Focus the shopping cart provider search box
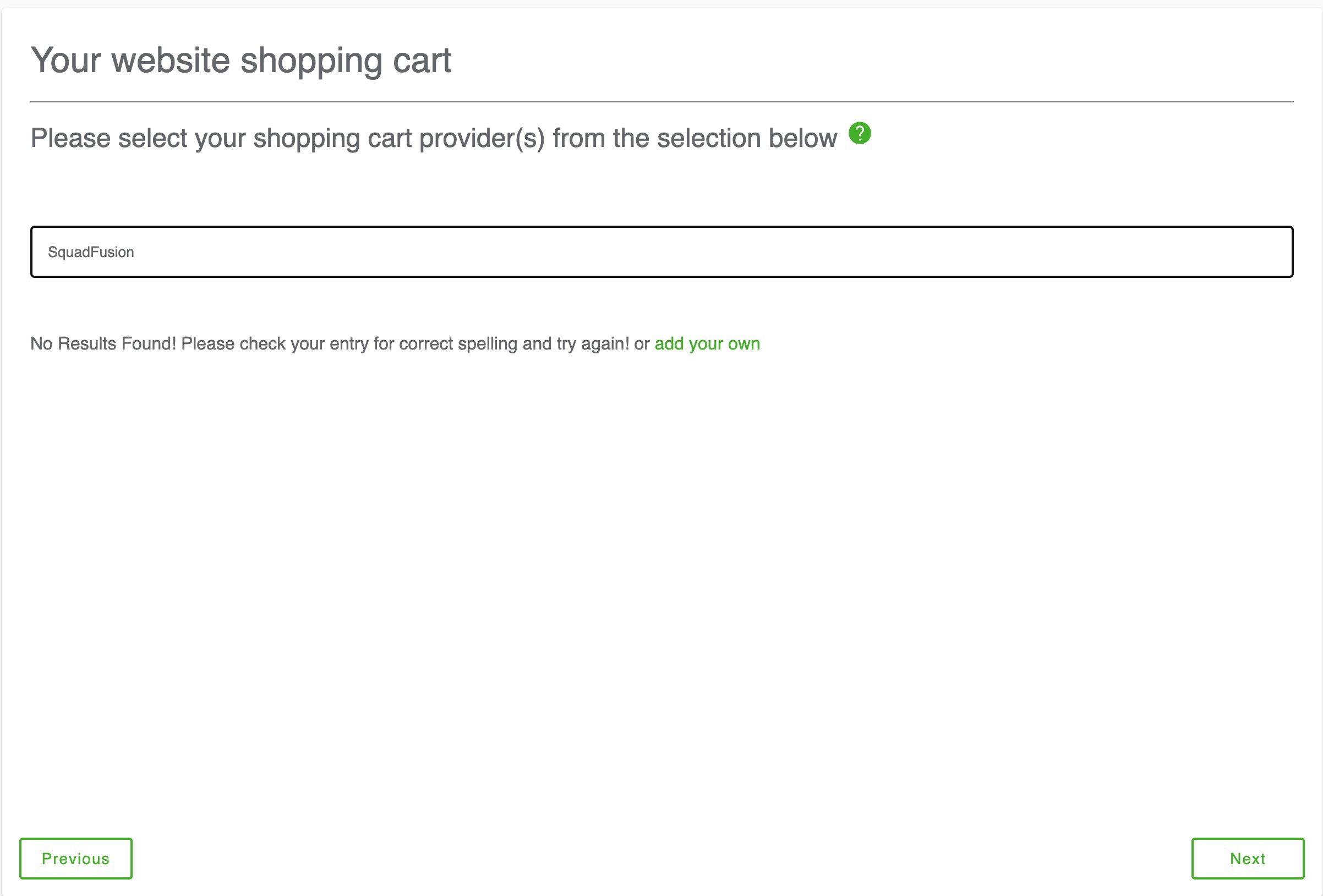Image resolution: width=1323 pixels, height=896 pixels. (x=661, y=252)
